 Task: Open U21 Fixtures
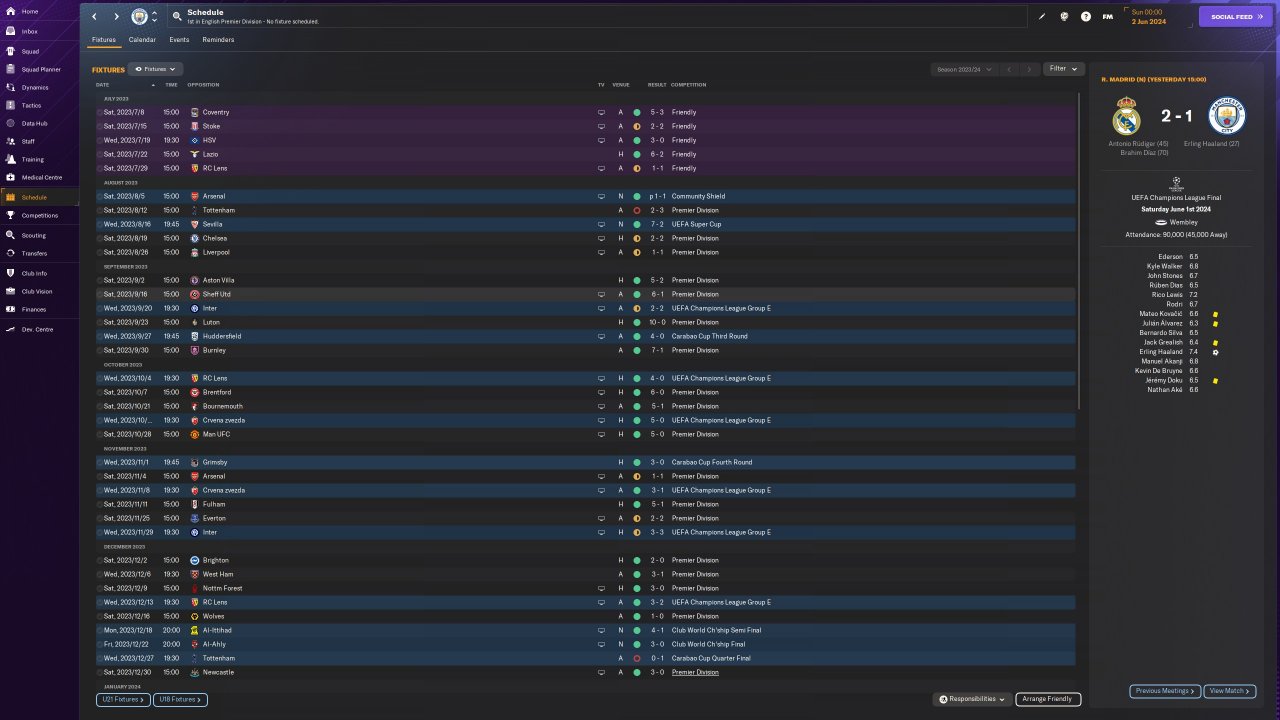tap(123, 700)
